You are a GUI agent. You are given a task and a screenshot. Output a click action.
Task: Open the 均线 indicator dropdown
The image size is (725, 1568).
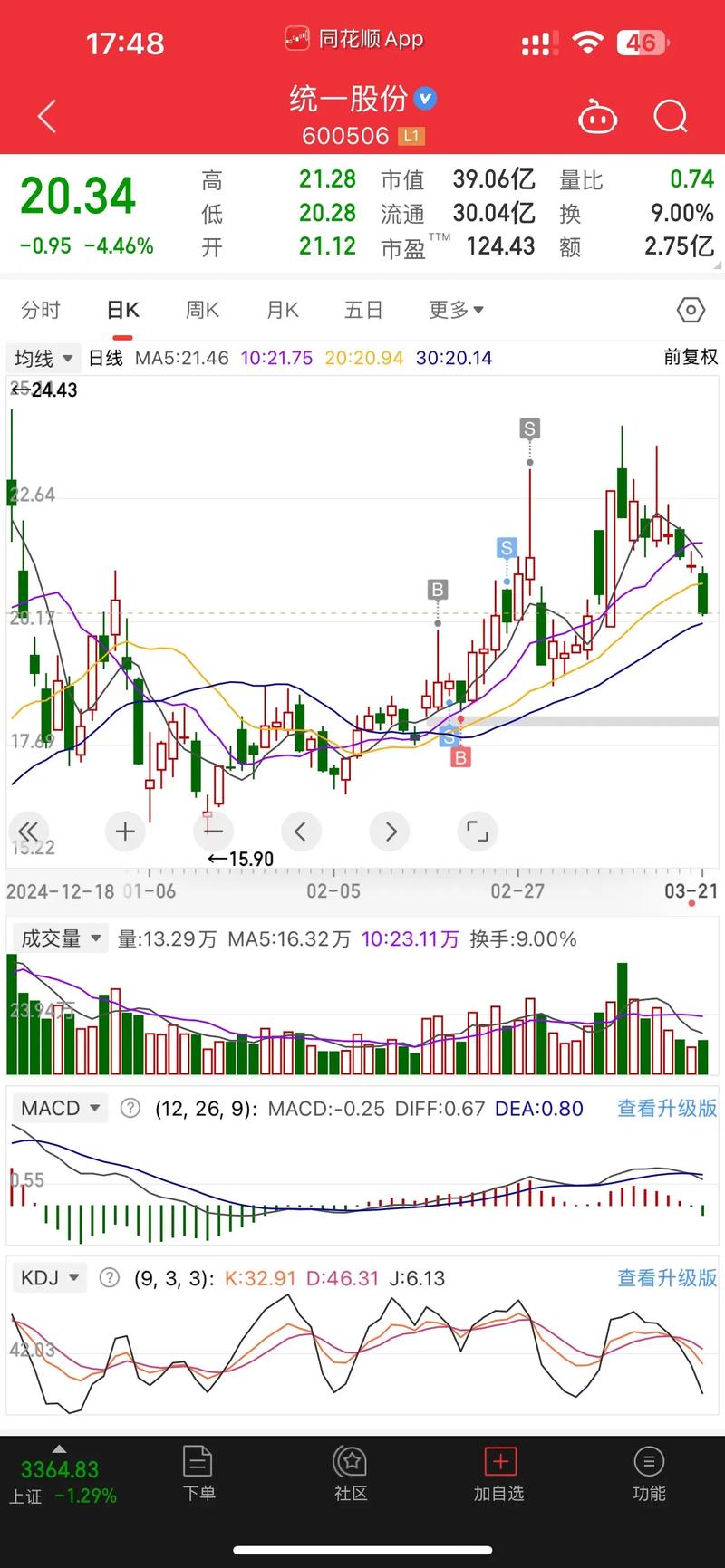pyautogui.click(x=43, y=359)
